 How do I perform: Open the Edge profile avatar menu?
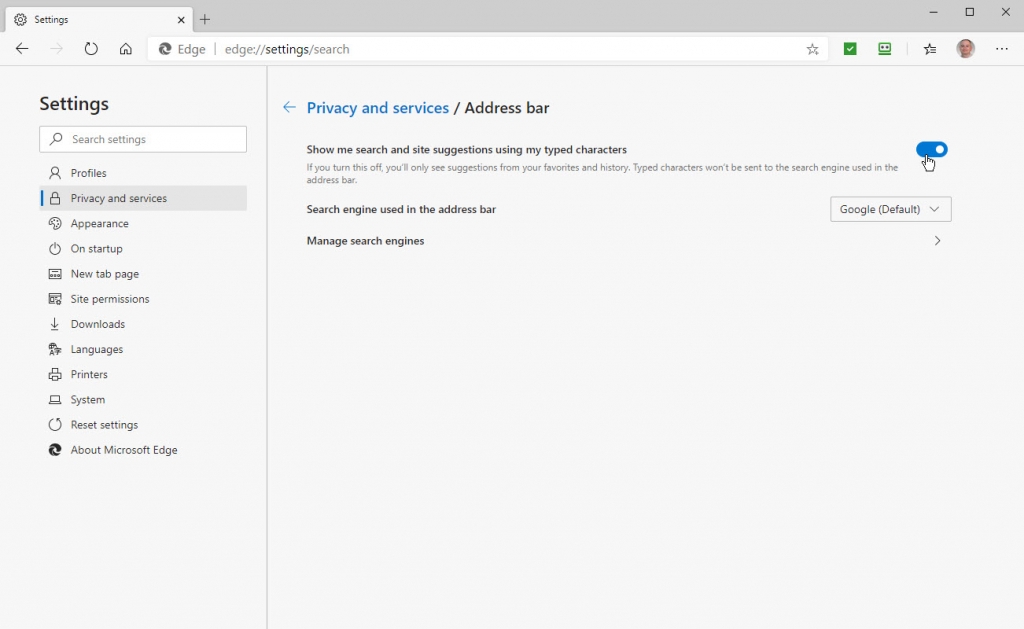click(965, 48)
